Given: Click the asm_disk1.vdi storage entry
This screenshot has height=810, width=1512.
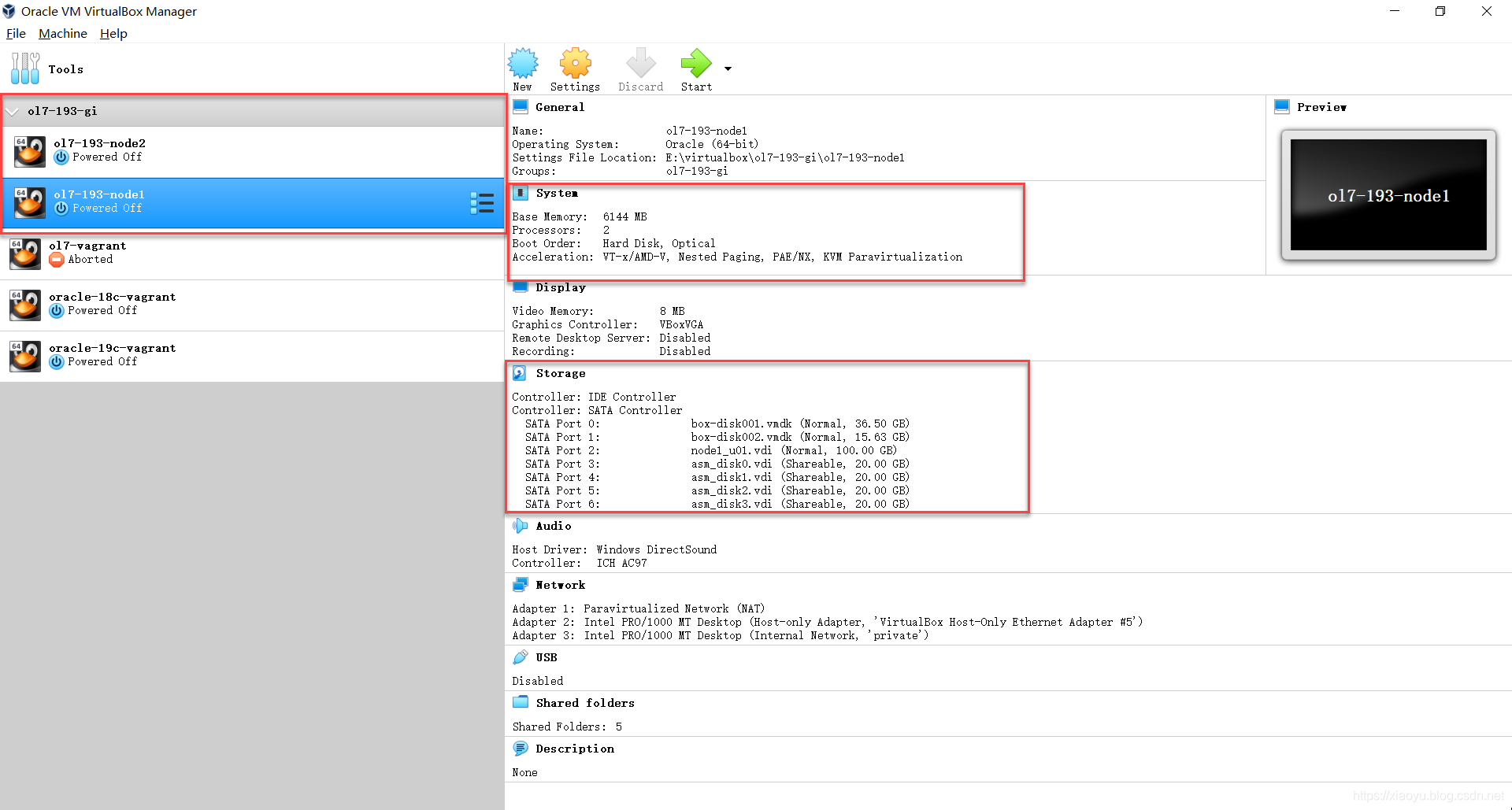Looking at the screenshot, I should pyautogui.click(x=800, y=477).
